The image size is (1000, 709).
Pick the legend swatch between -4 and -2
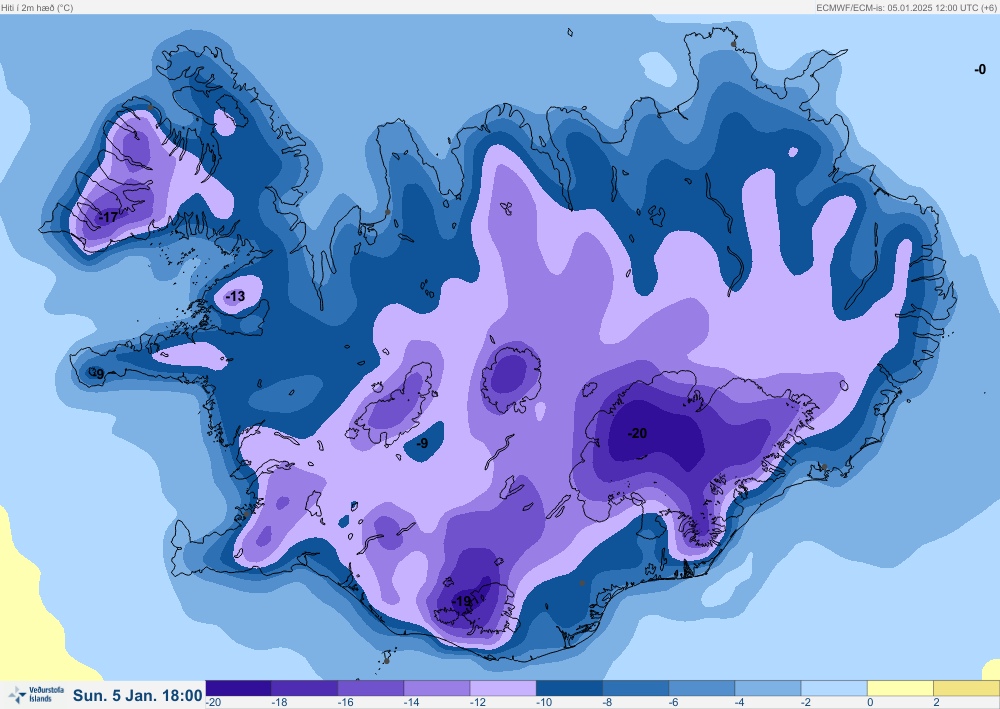point(768,688)
